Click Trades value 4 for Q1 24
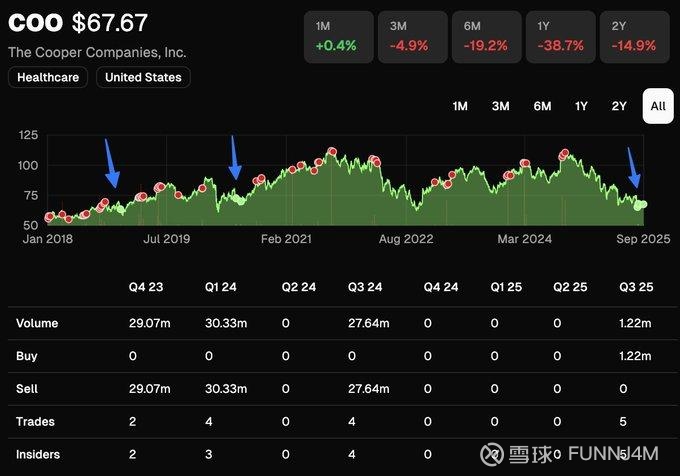Viewport: 680px width, 476px height. (209, 422)
